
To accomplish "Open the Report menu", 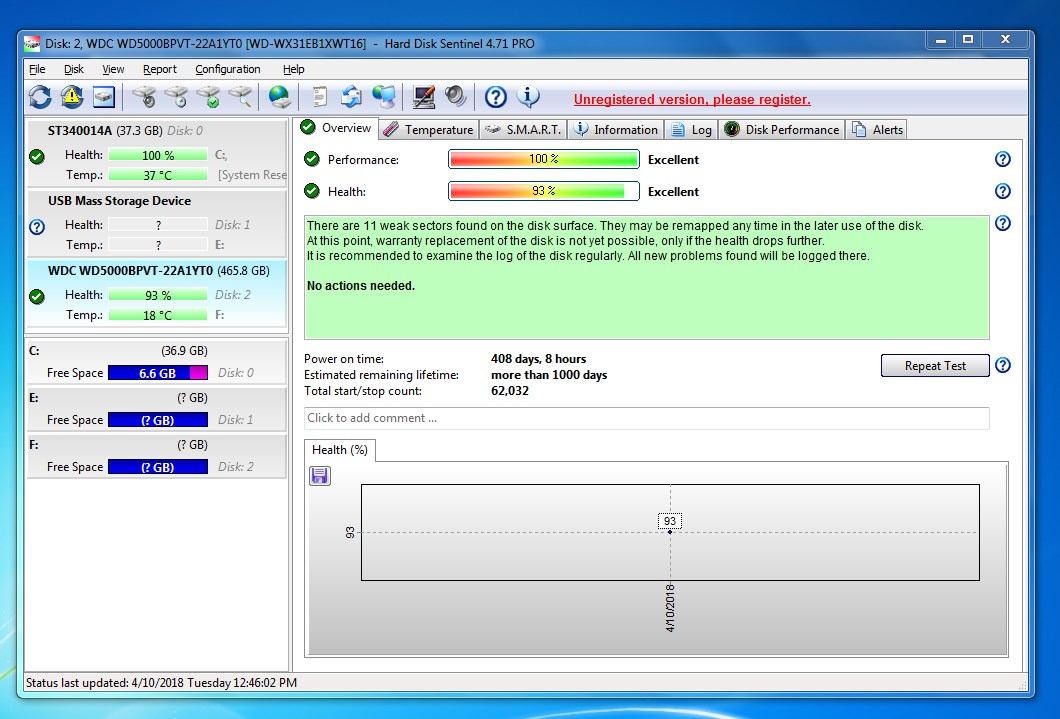I will [x=160, y=69].
